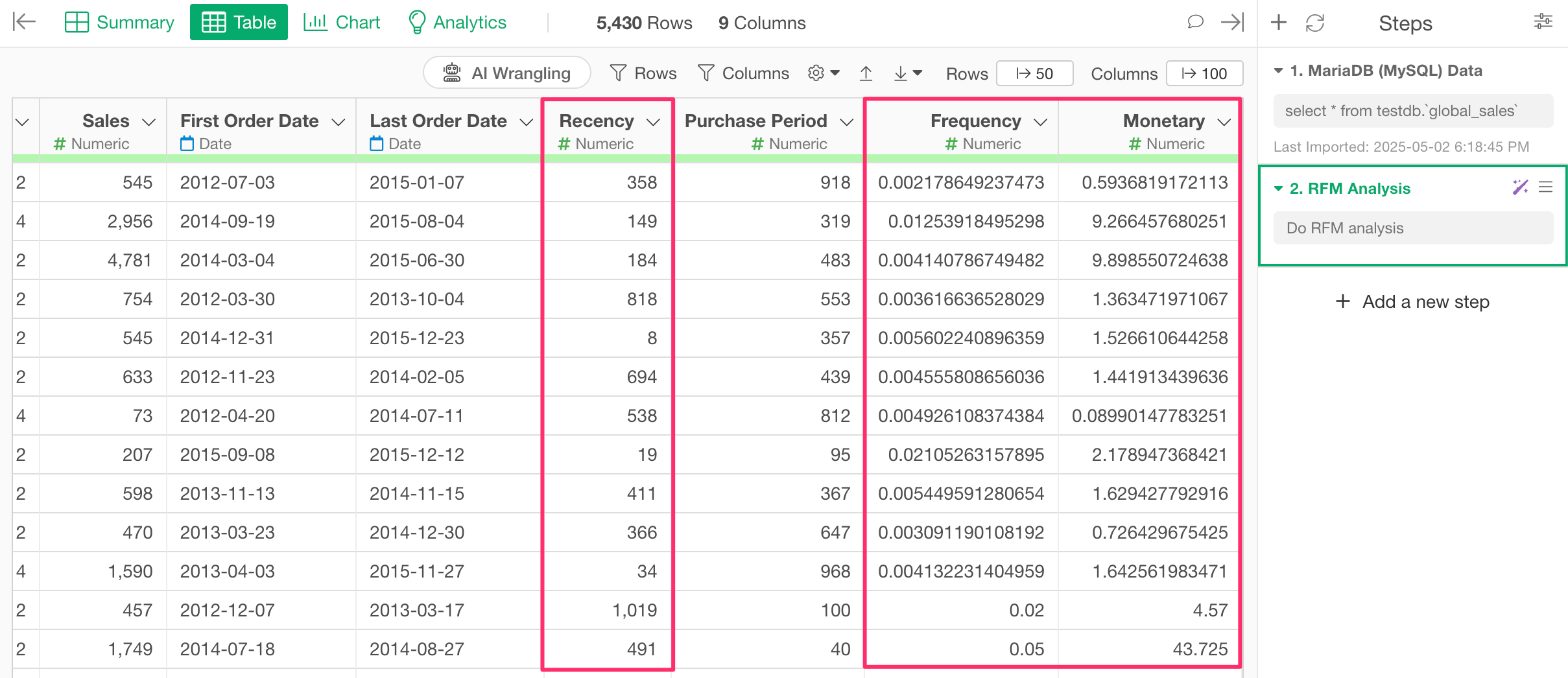
Task: Expand the Monetary column dropdown chevron
Action: (x=1224, y=122)
